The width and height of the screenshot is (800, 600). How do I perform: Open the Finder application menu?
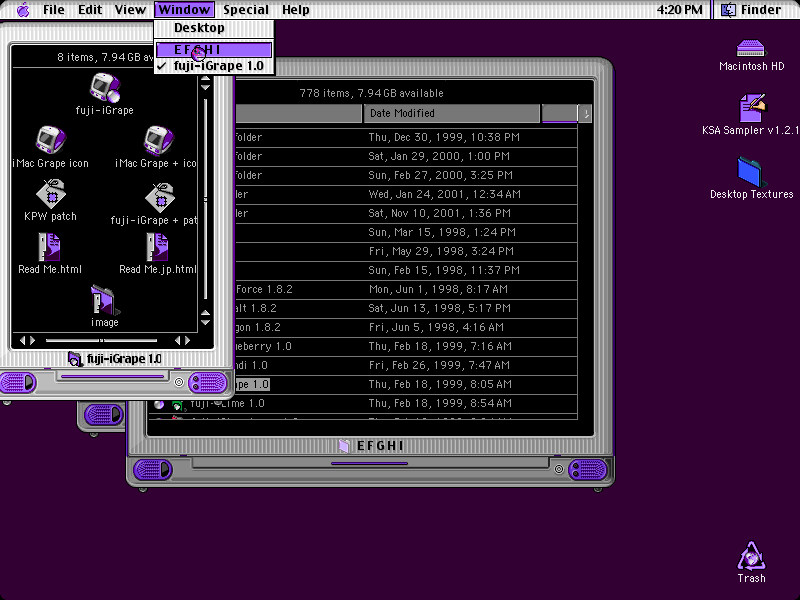click(754, 10)
